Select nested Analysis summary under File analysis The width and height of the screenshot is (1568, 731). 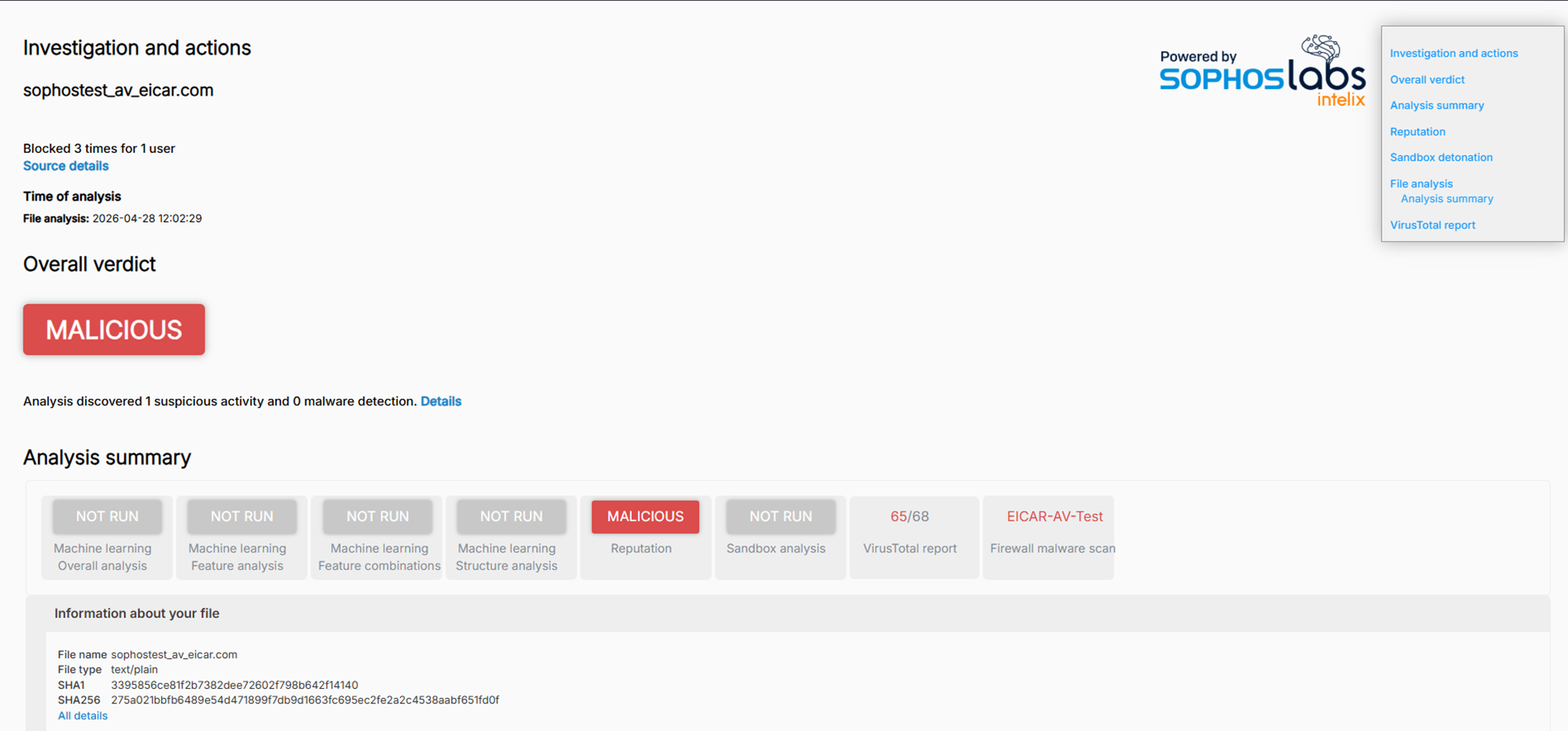coord(1447,199)
